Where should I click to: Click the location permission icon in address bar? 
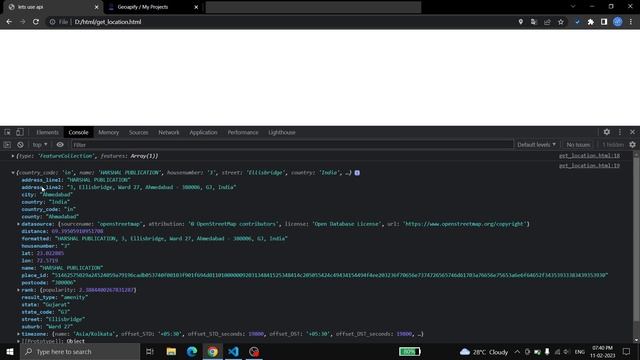pos(520,22)
